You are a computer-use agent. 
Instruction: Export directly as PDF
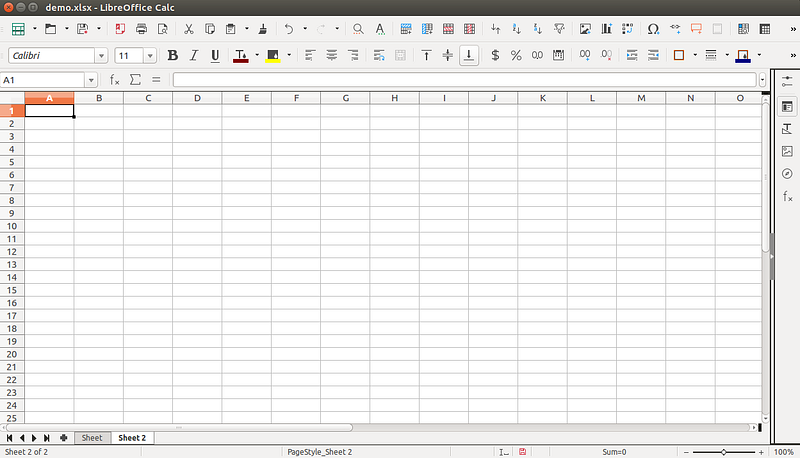pyautogui.click(x=120, y=29)
